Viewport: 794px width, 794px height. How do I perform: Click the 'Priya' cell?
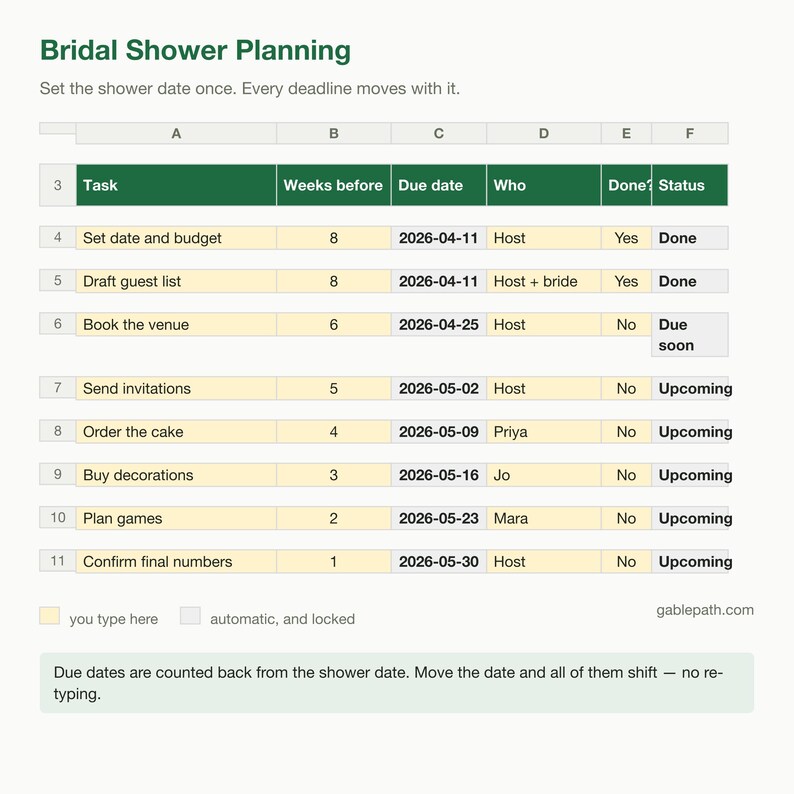[544, 431]
